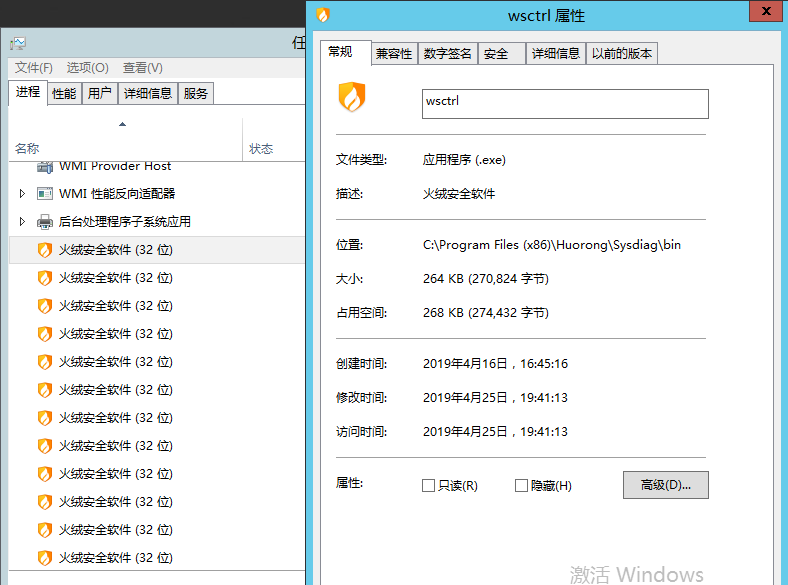The width and height of the screenshot is (788, 585).
Task: Click the first 火绒安全软件 shield icon
Action: pyautogui.click(x=45, y=250)
